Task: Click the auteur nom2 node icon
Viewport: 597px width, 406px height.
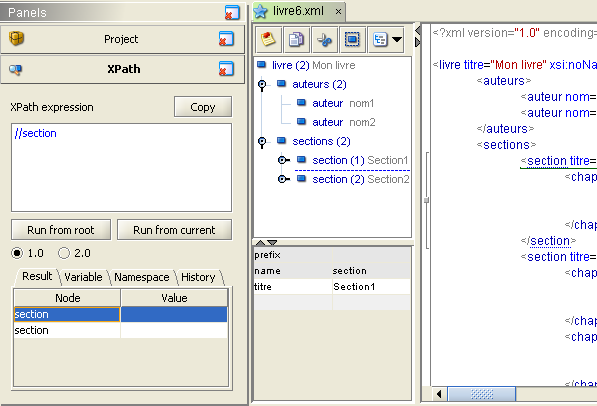Action: (301, 121)
